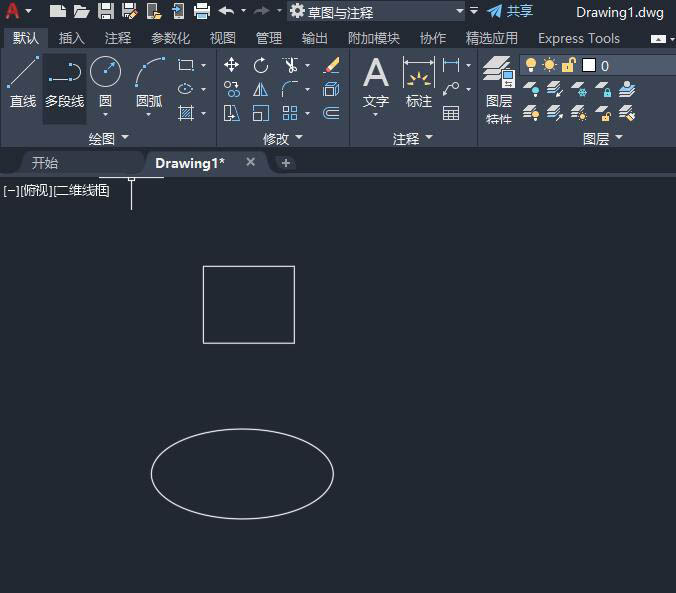Select the Leader tool
Image resolution: width=676 pixels, height=593 pixels.
coord(451,89)
